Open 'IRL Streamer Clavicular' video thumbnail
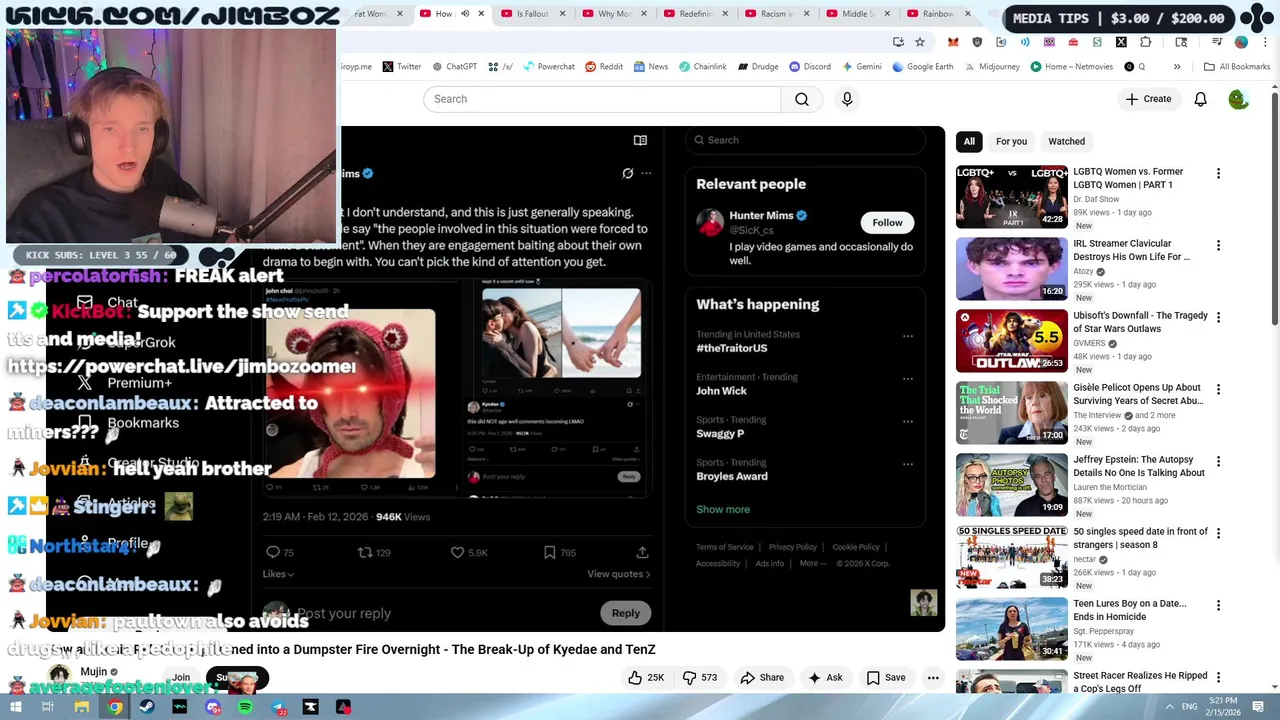Viewport: 1280px width, 720px height. (x=1011, y=269)
